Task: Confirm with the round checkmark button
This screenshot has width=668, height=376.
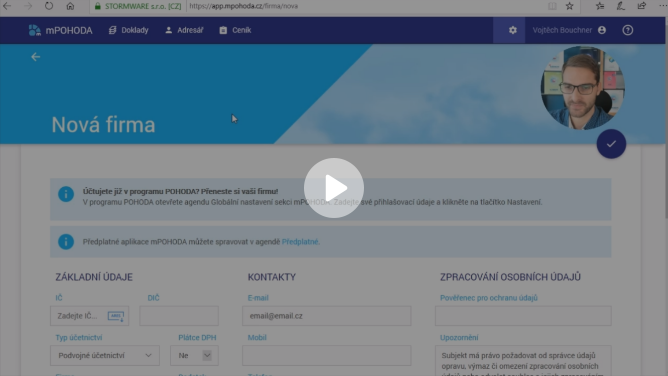Action: (611, 144)
